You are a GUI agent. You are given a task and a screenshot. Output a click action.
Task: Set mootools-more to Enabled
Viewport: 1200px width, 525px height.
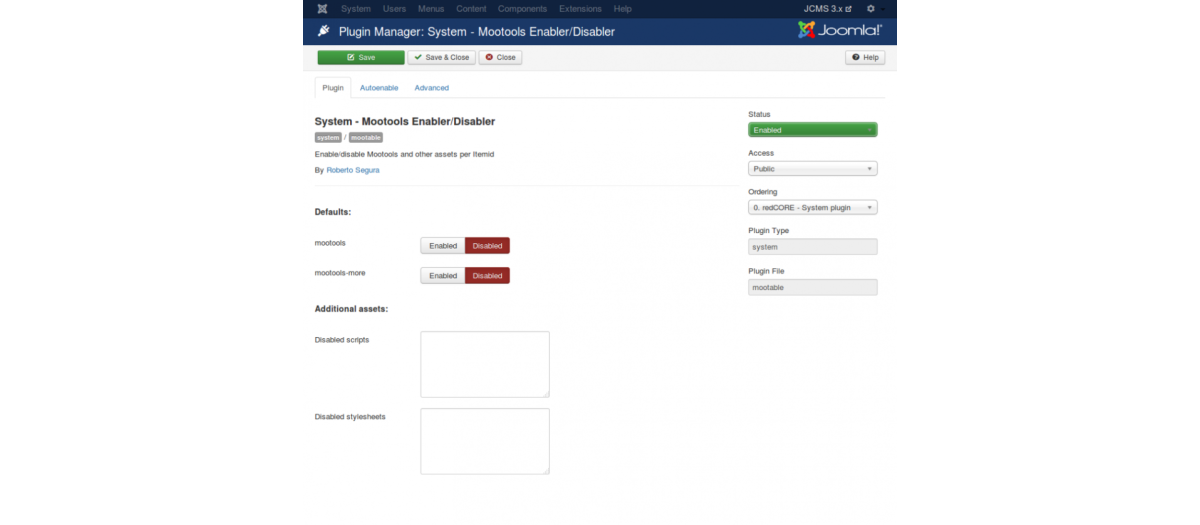(443, 276)
